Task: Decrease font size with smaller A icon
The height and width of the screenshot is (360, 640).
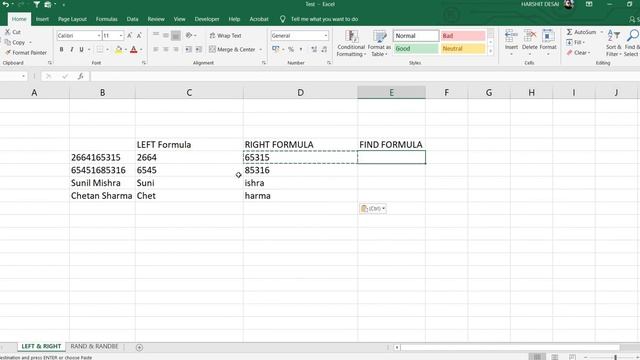Action: click(139, 36)
